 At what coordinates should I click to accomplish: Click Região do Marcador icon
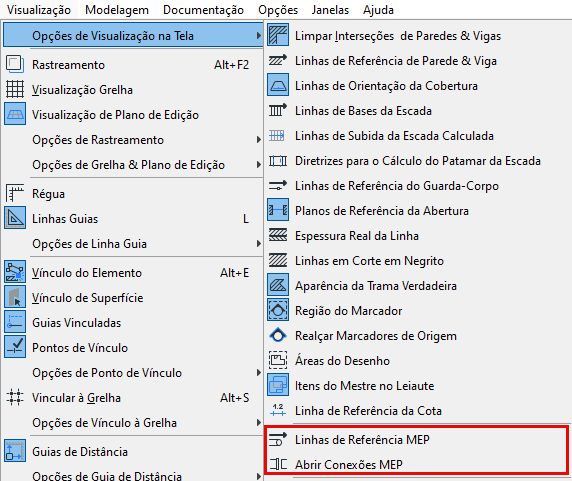click(278, 310)
